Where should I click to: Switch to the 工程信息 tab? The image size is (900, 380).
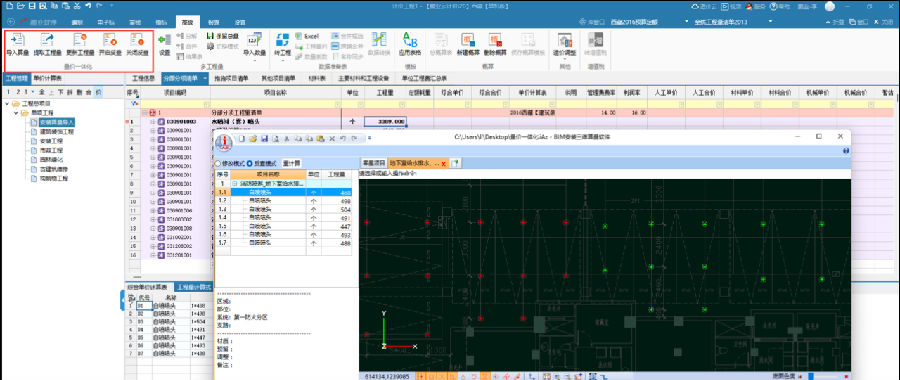pos(143,78)
